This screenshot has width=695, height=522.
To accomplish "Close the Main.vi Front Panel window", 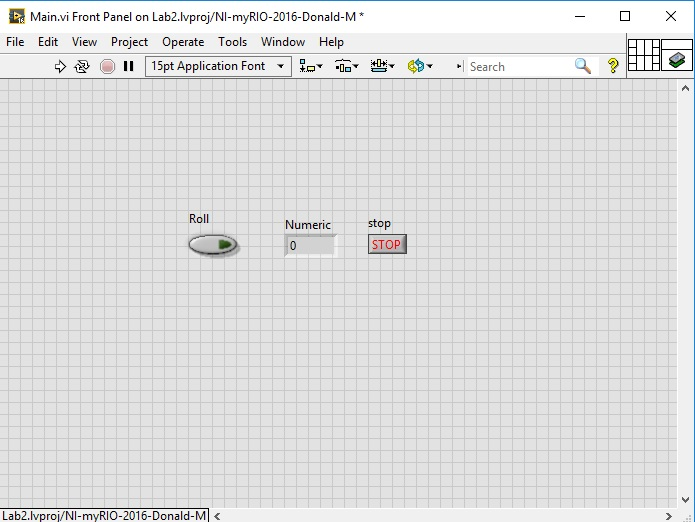I will click(x=671, y=16).
